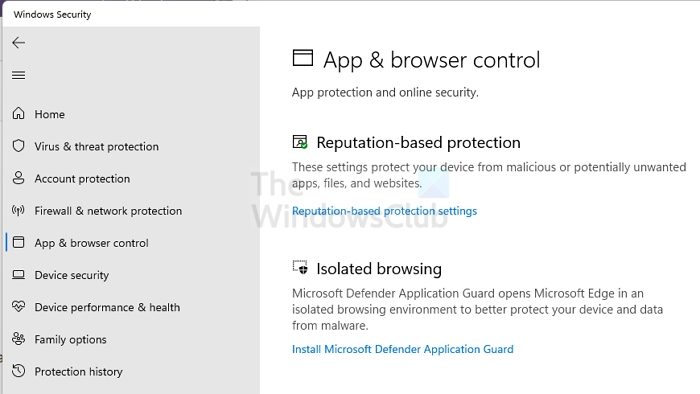Click the App & browser control sidebar icon
This screenshot has height=394, width=700.
(x=18, y=242)
